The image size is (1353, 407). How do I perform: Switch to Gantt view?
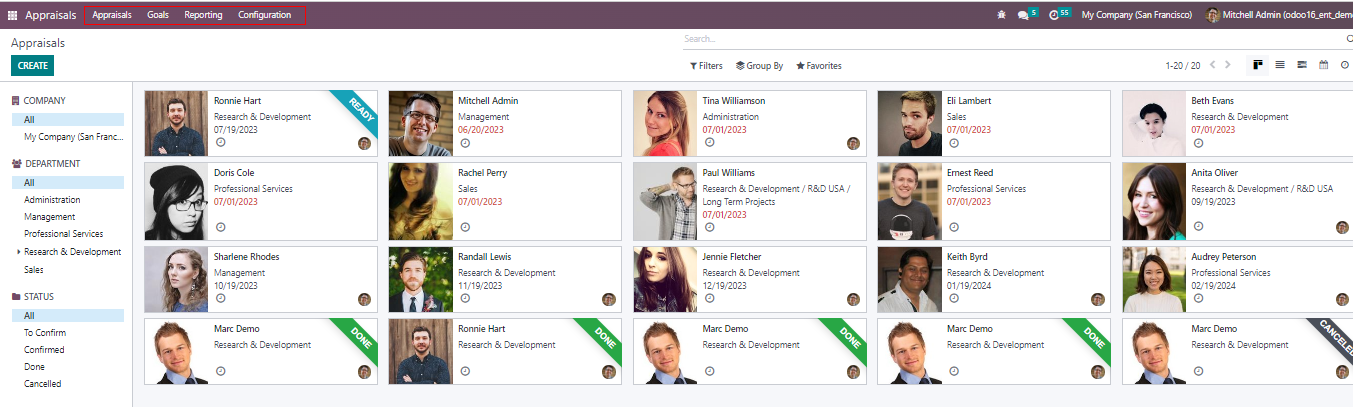coord(1301,65)
